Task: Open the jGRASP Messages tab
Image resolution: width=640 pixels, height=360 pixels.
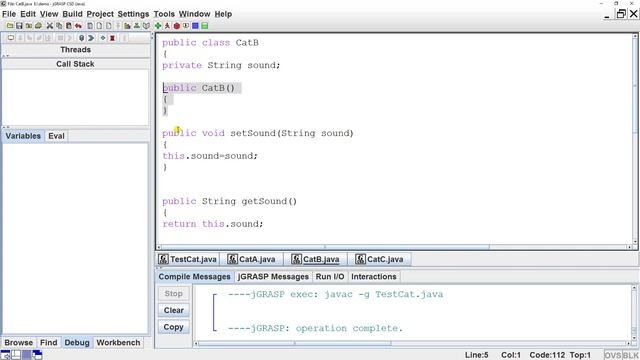Action: tap(273, 277)
